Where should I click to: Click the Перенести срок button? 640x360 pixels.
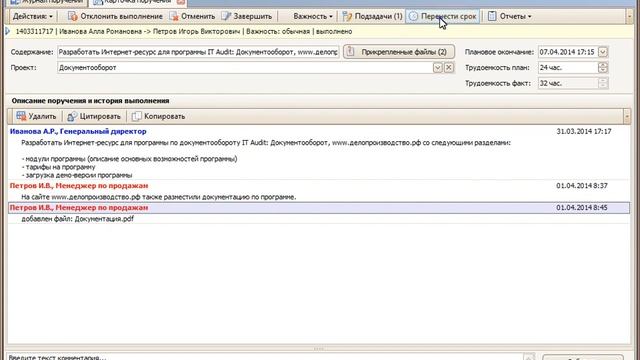point(442,16)
